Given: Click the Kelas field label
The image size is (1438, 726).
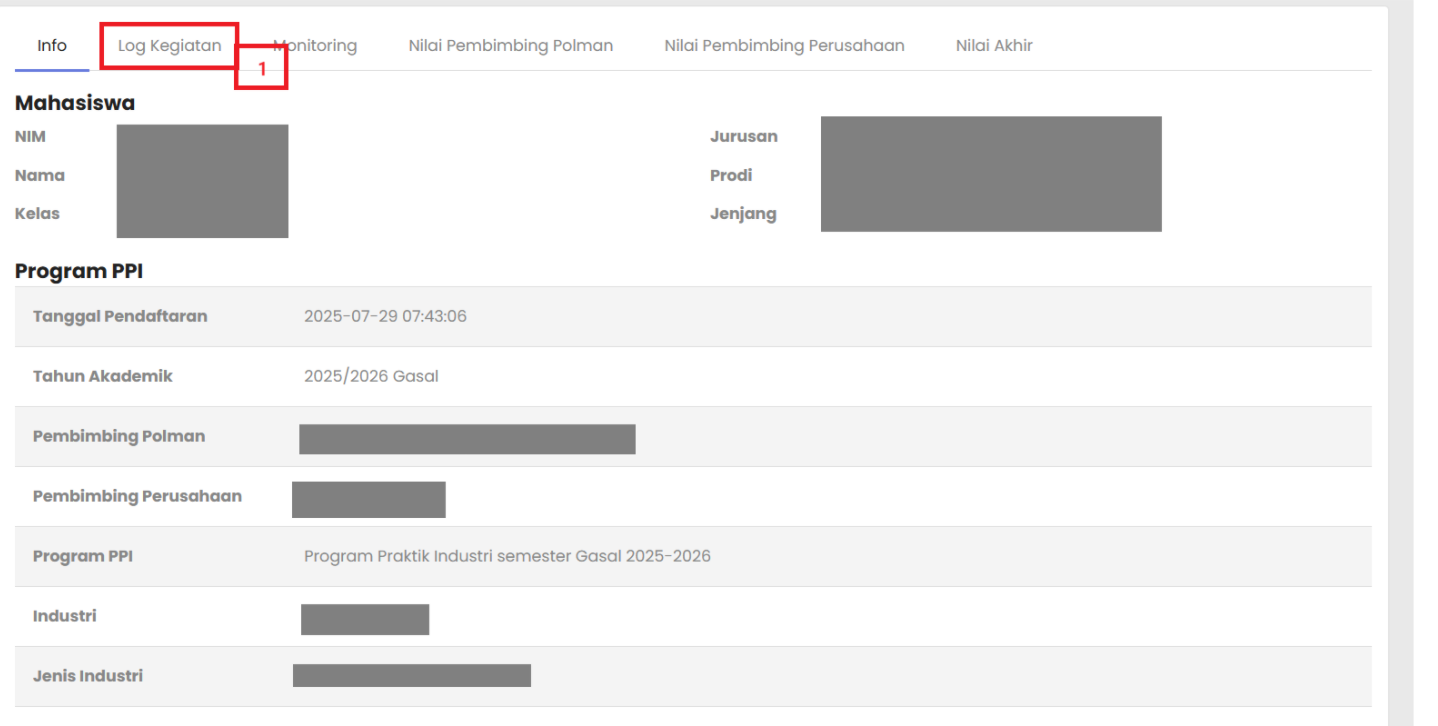Looking at the screenshot, I should tap(37, 214).
